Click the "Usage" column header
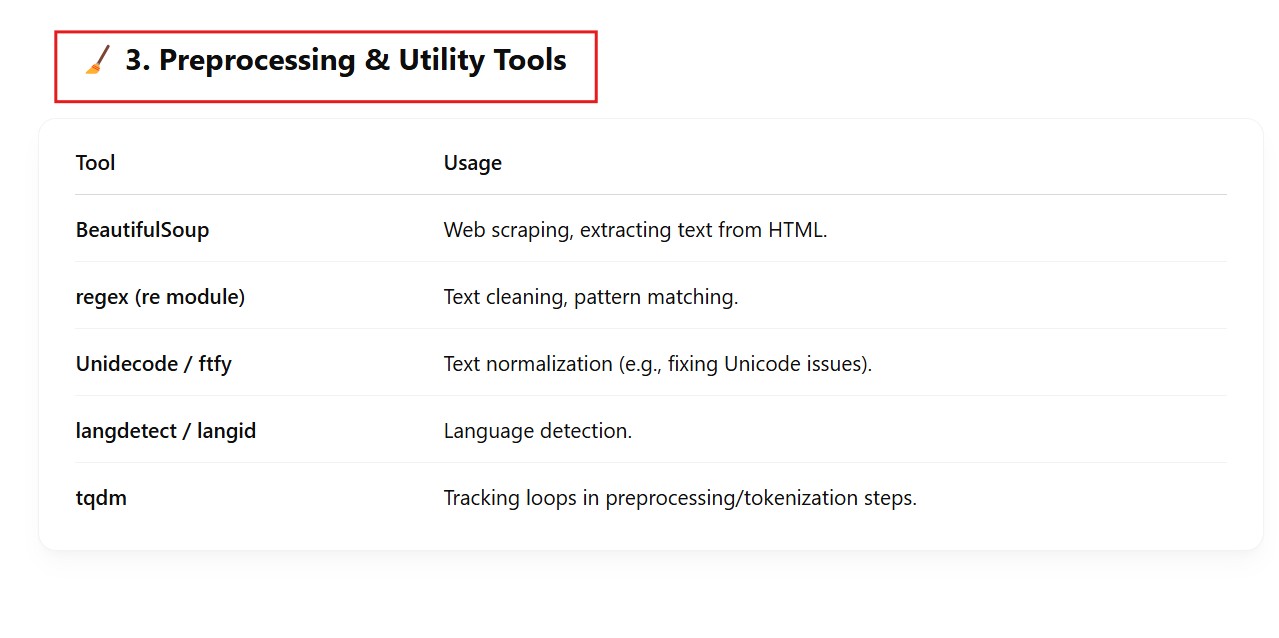The image size is (1279, 638). pyautogui.click(x=472, y=163)
